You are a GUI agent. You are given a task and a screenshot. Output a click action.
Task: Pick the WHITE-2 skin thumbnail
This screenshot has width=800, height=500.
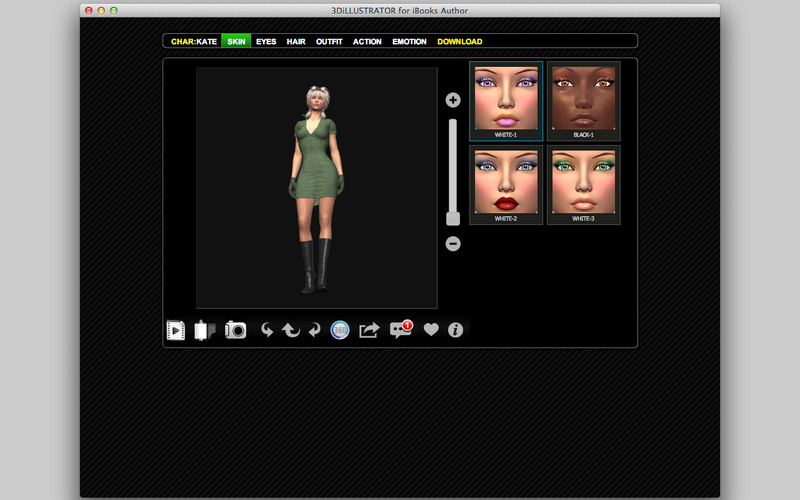pyautogui.click(x=506, y=185)
